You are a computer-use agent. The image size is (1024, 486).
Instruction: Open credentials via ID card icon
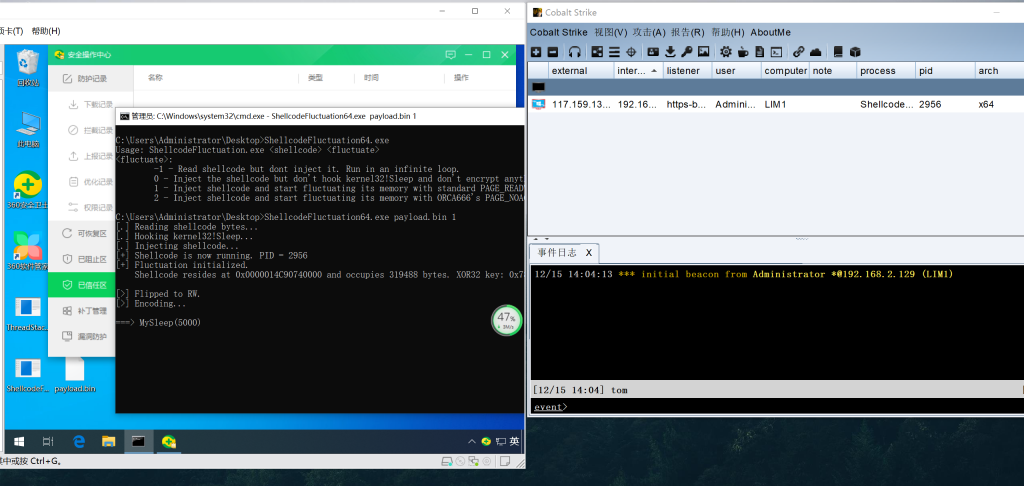pyautogui.click(x=653, y=52)
